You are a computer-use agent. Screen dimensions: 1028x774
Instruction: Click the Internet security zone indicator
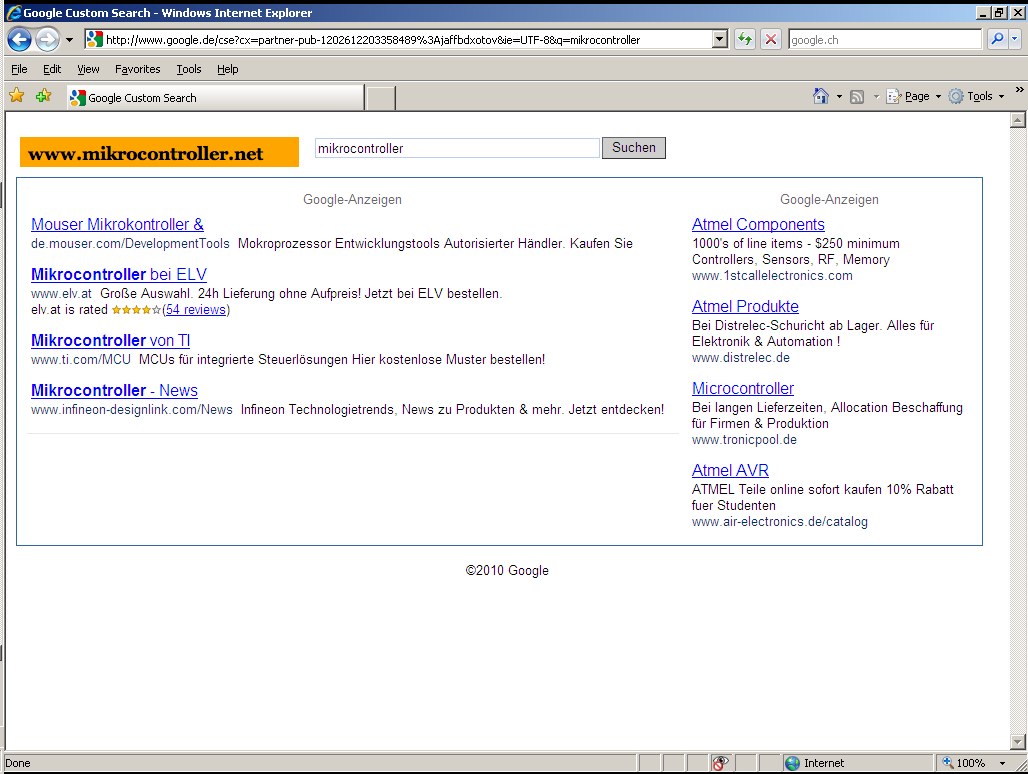(x=858, y=763)
